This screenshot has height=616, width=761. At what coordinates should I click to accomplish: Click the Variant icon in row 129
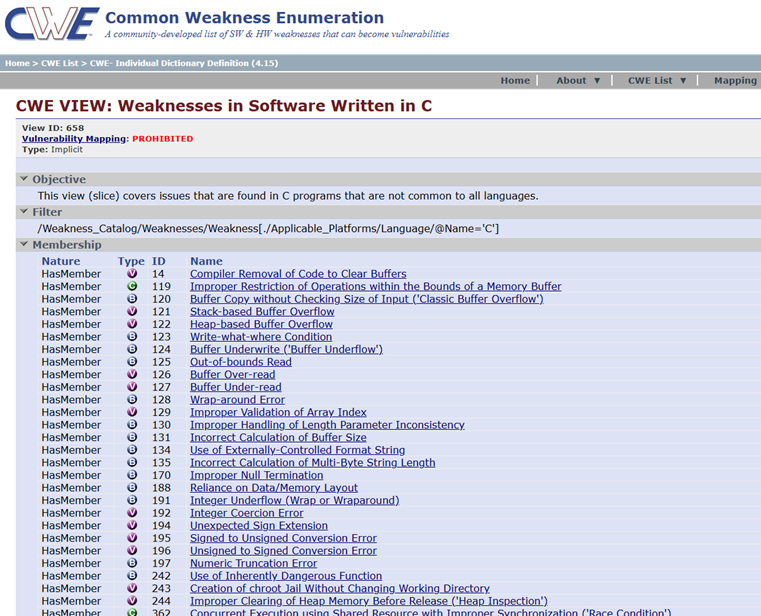point(132,412)
